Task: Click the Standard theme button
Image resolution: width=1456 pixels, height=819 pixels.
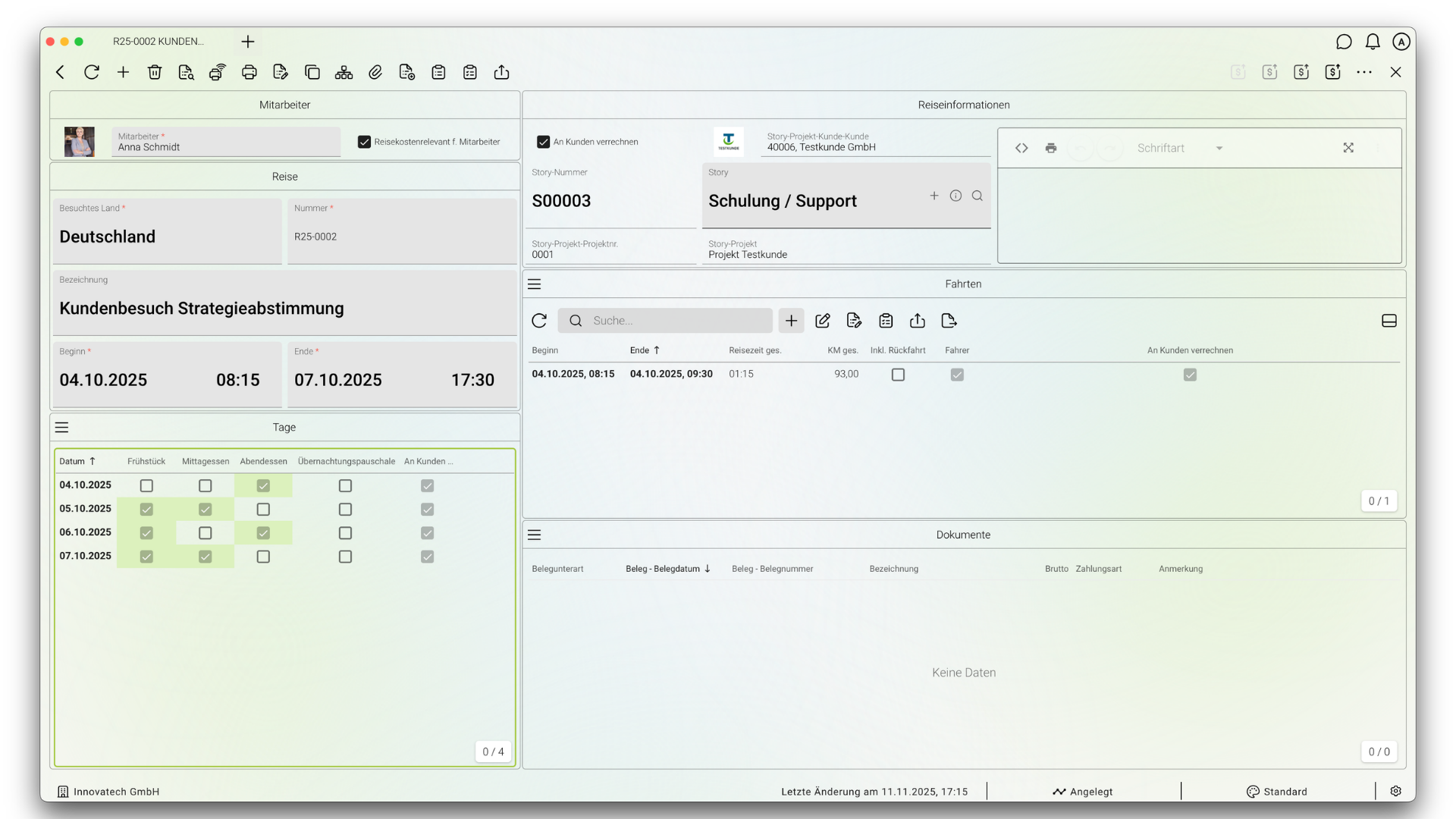Action: coord(1277,792)
